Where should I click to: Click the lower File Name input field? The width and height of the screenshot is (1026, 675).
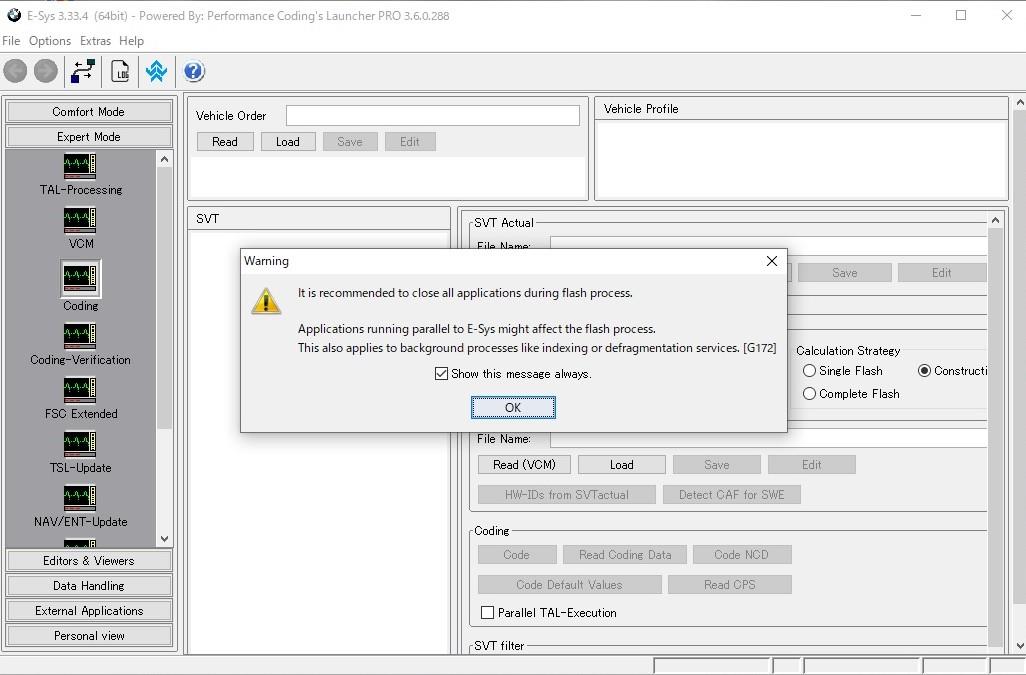tap(768, 438)
